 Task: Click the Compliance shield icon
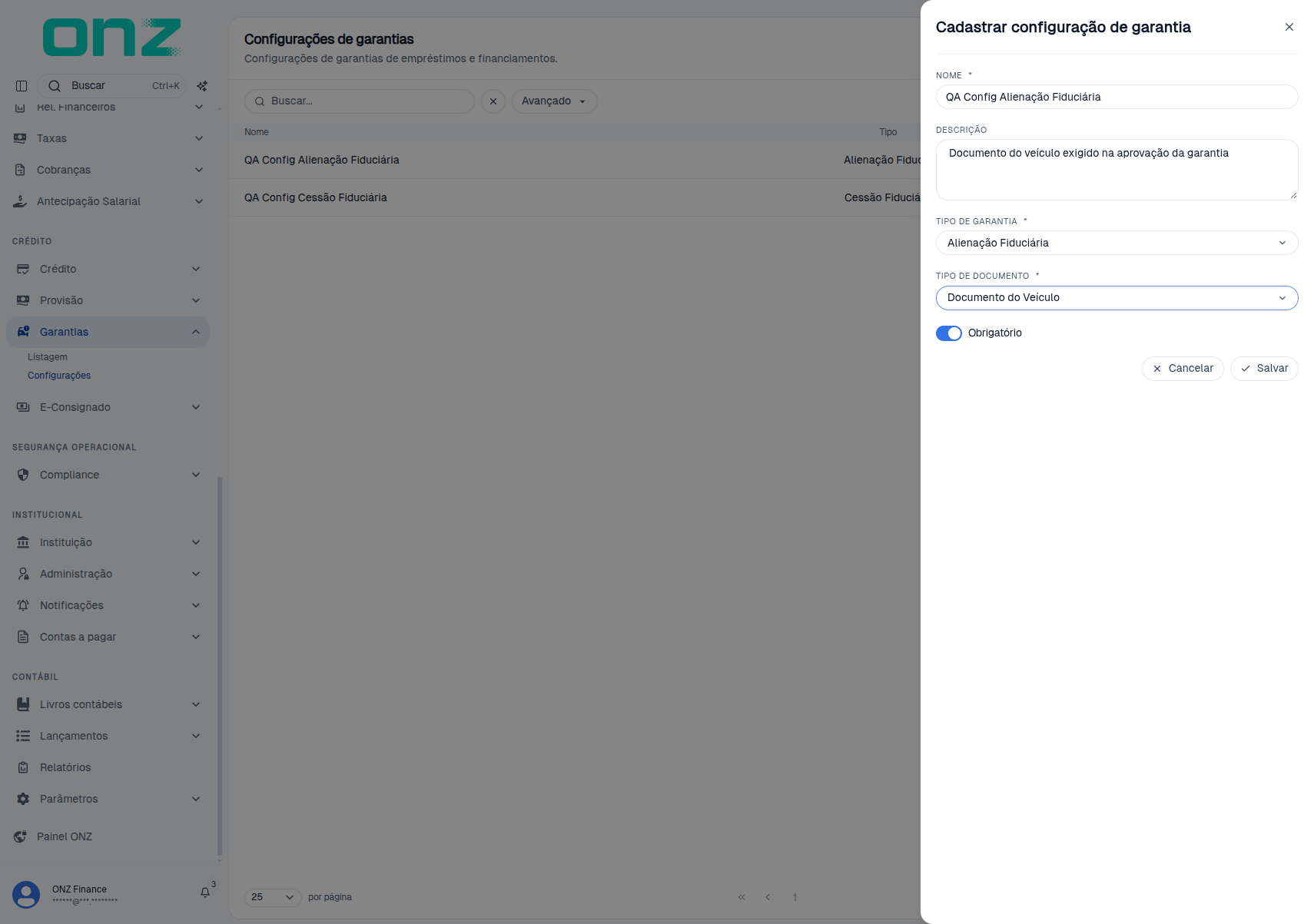point(23,475)
